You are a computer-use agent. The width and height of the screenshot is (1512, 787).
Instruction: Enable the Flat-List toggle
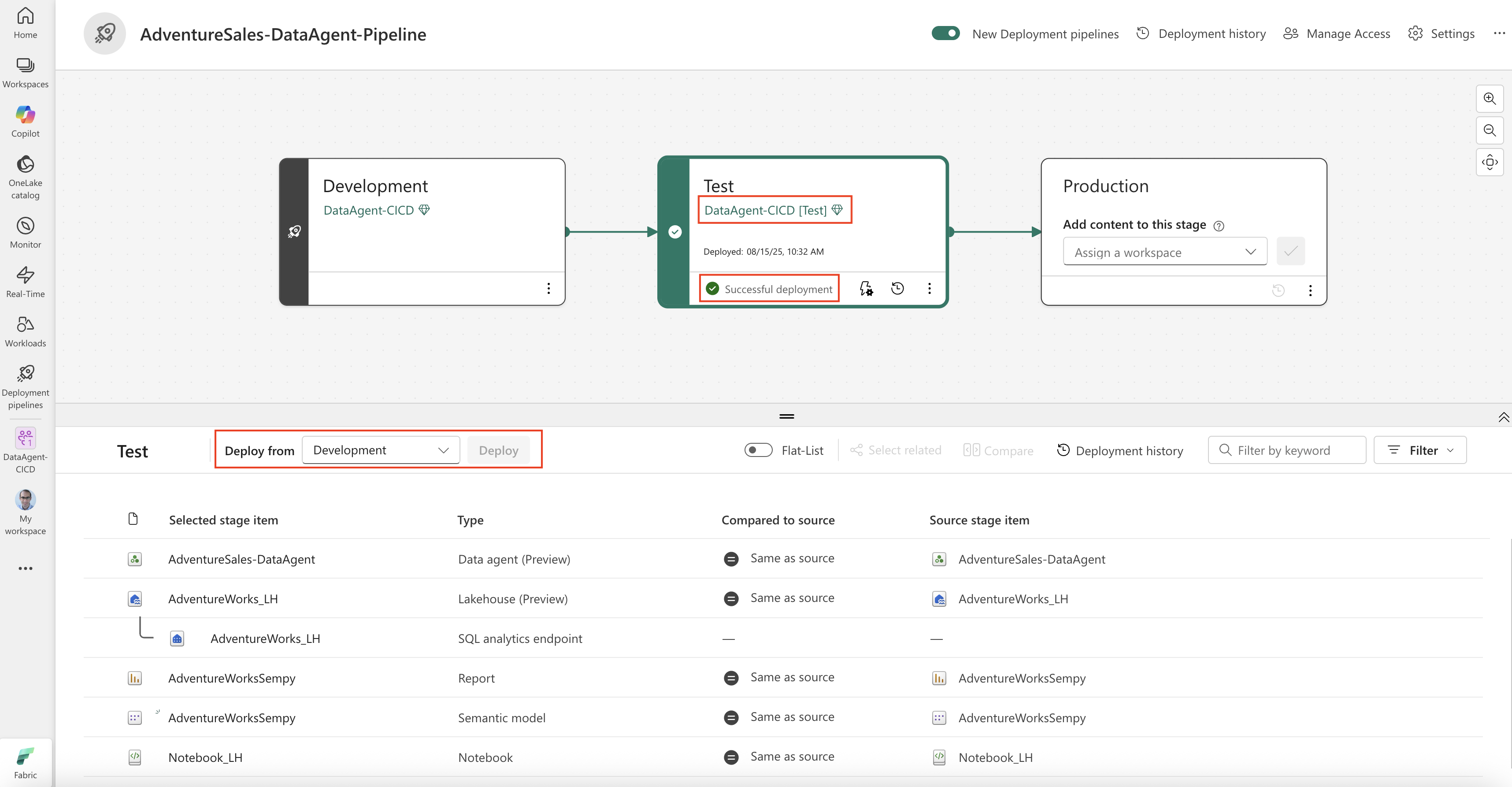tap(758, 450)
